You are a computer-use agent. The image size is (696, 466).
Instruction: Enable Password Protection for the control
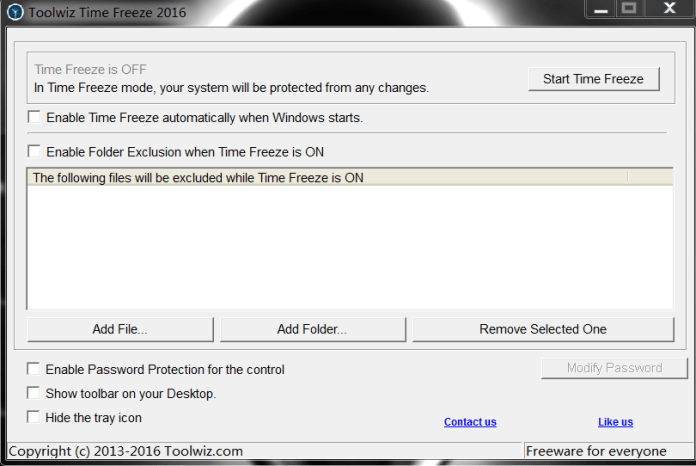(33, 369)
